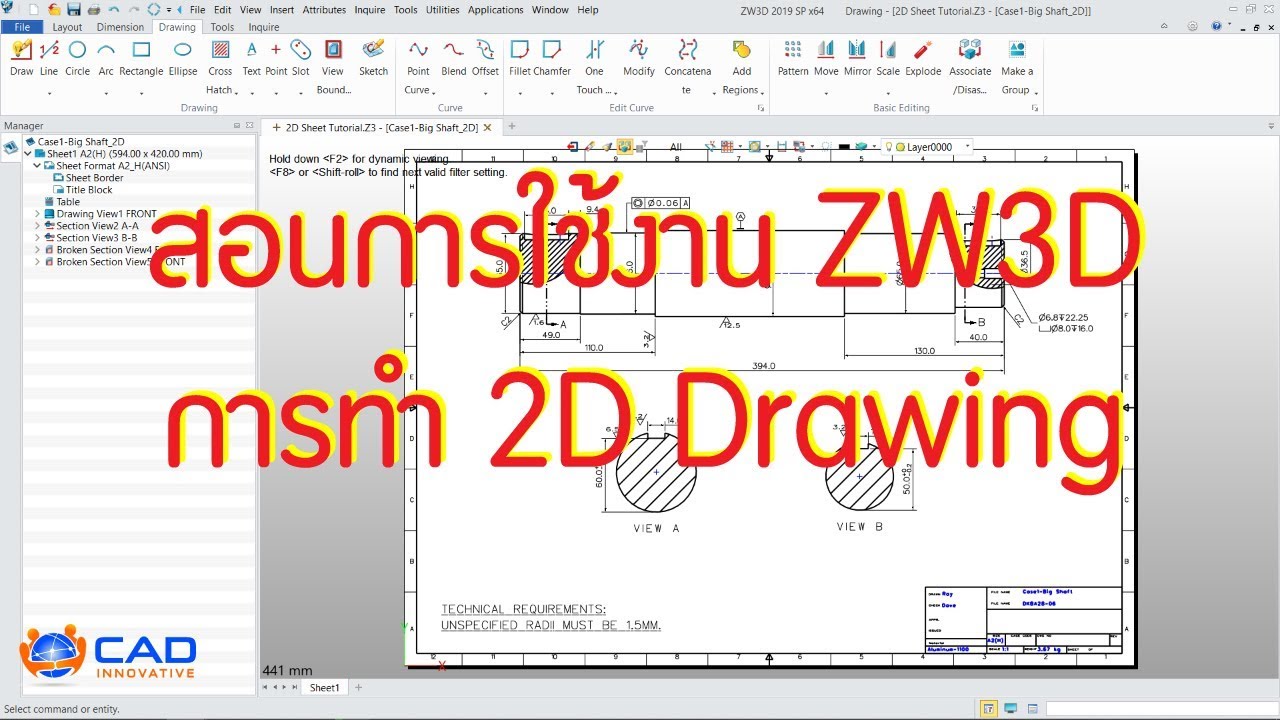Click the Save icon in quick access toolbar
The image size is (1280, 720).
[74, 9]
